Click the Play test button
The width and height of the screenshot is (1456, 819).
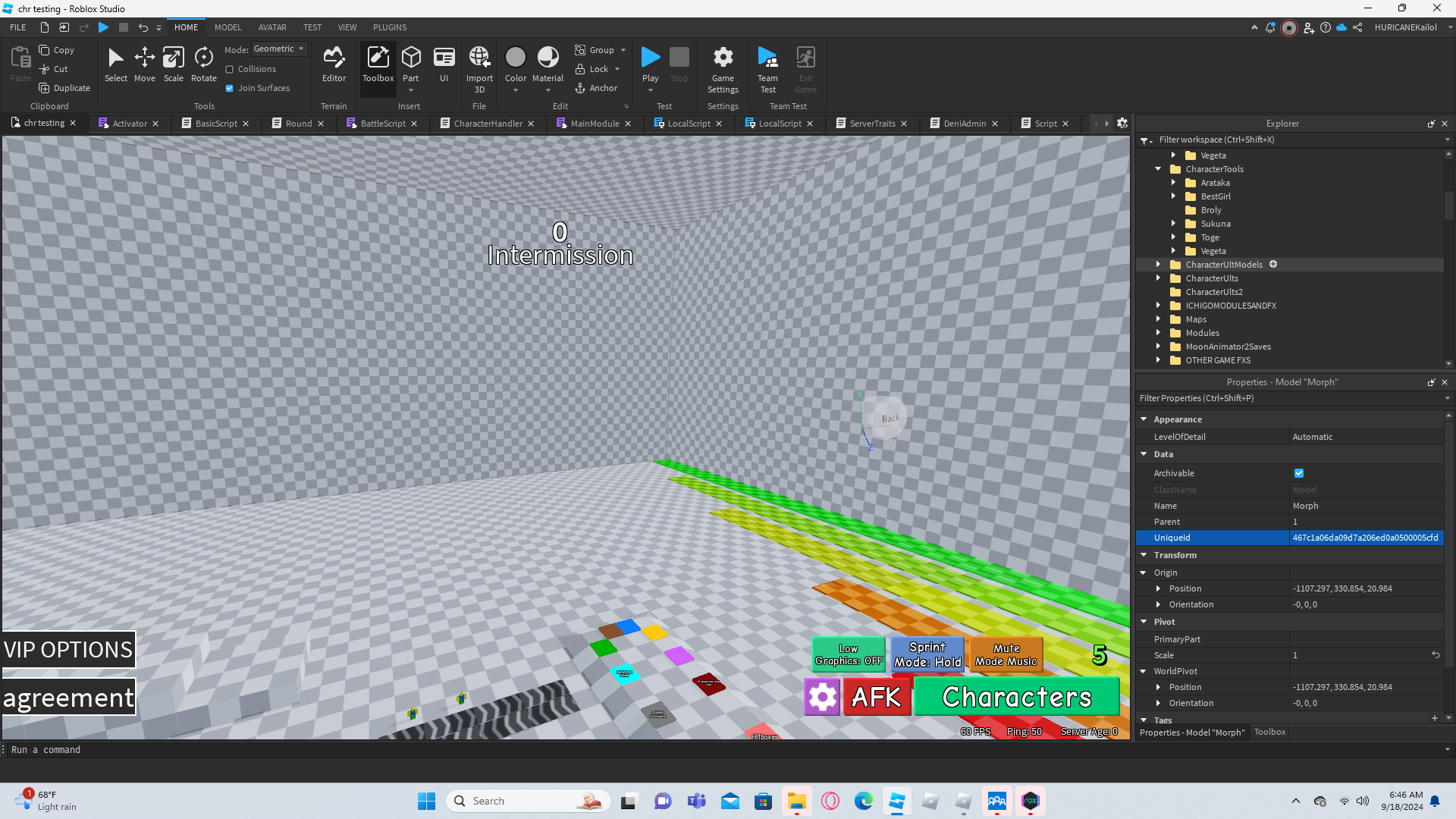pyautogui.click(x=650, y=59)
